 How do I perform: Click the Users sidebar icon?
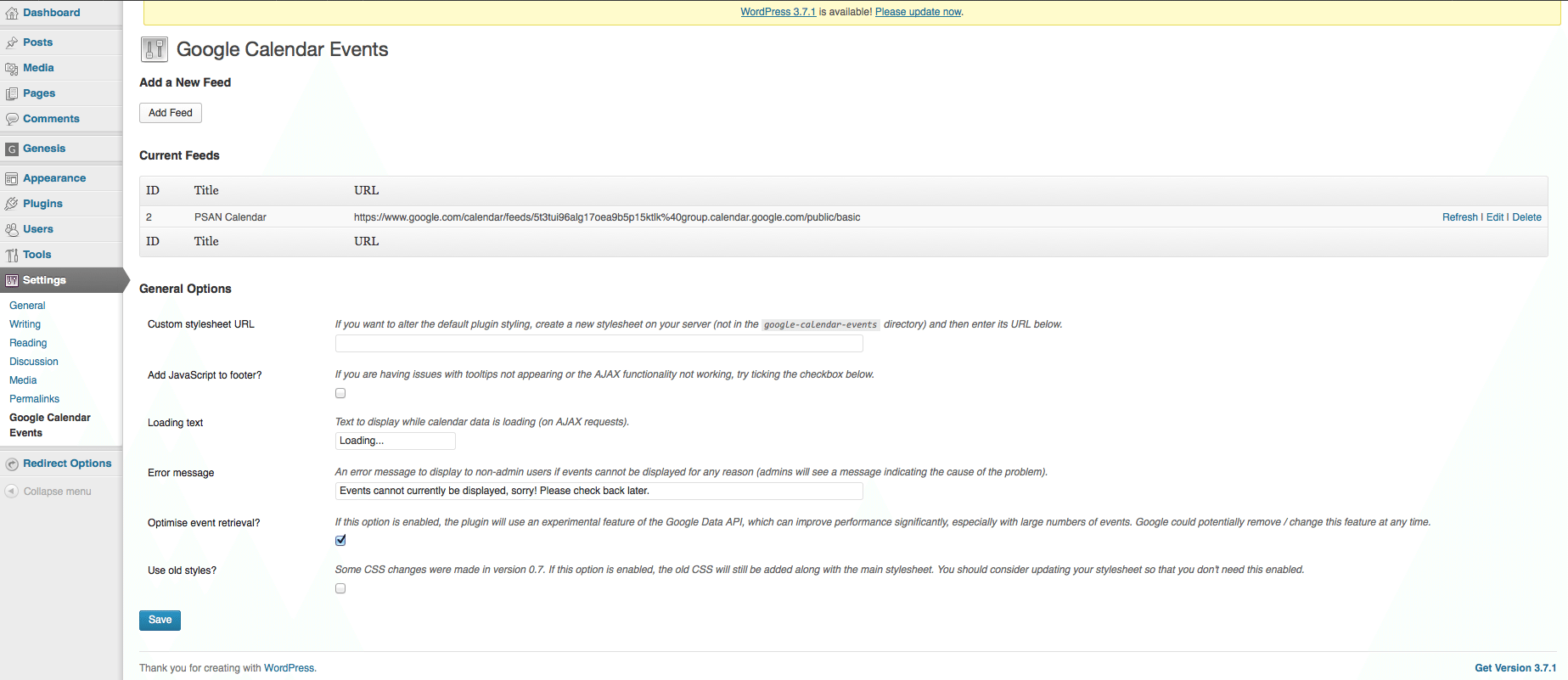[x=12, y=229]
